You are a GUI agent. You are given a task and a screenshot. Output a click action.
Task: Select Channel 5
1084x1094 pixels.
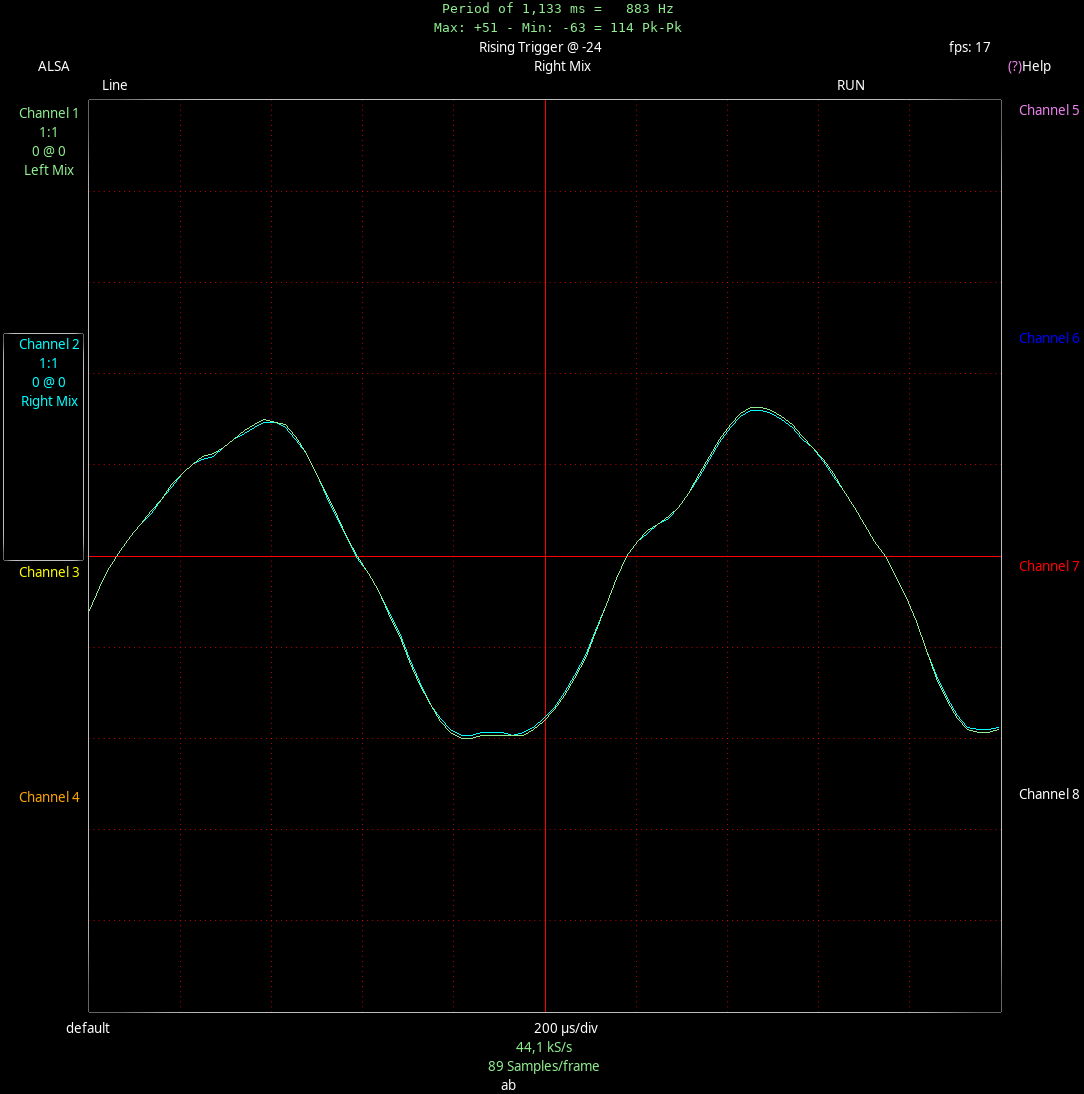pos(1048,110)
